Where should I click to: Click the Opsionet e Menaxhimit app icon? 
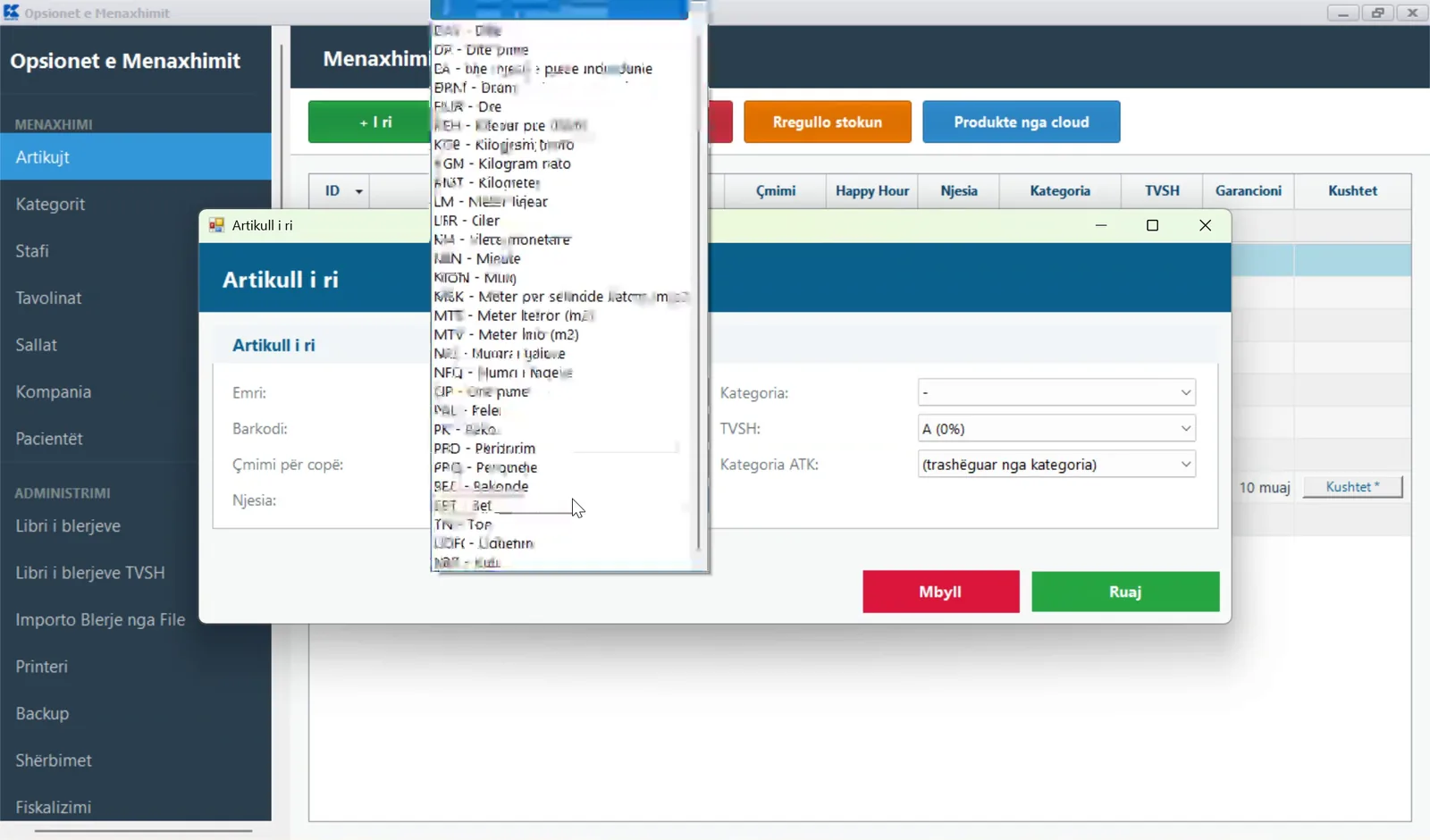[11, 13]
